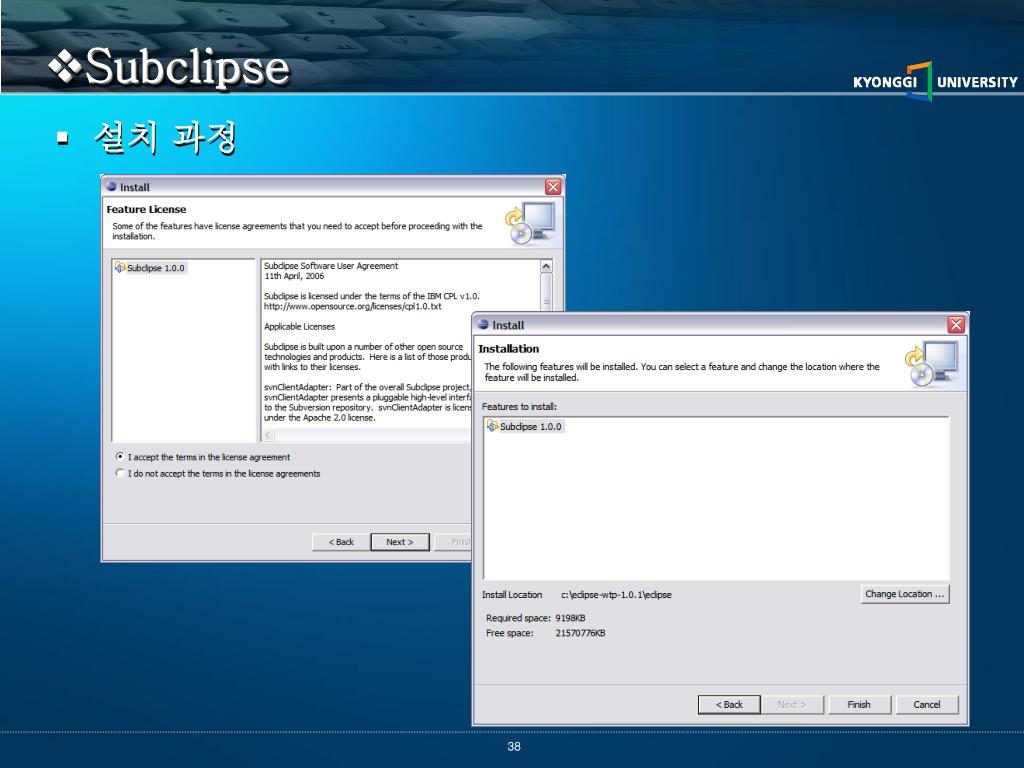Image resolution: width=1024 pixels, height=768 pixels.
Task: Click Next in the Feature License dialog
Action: click(400, 542)
